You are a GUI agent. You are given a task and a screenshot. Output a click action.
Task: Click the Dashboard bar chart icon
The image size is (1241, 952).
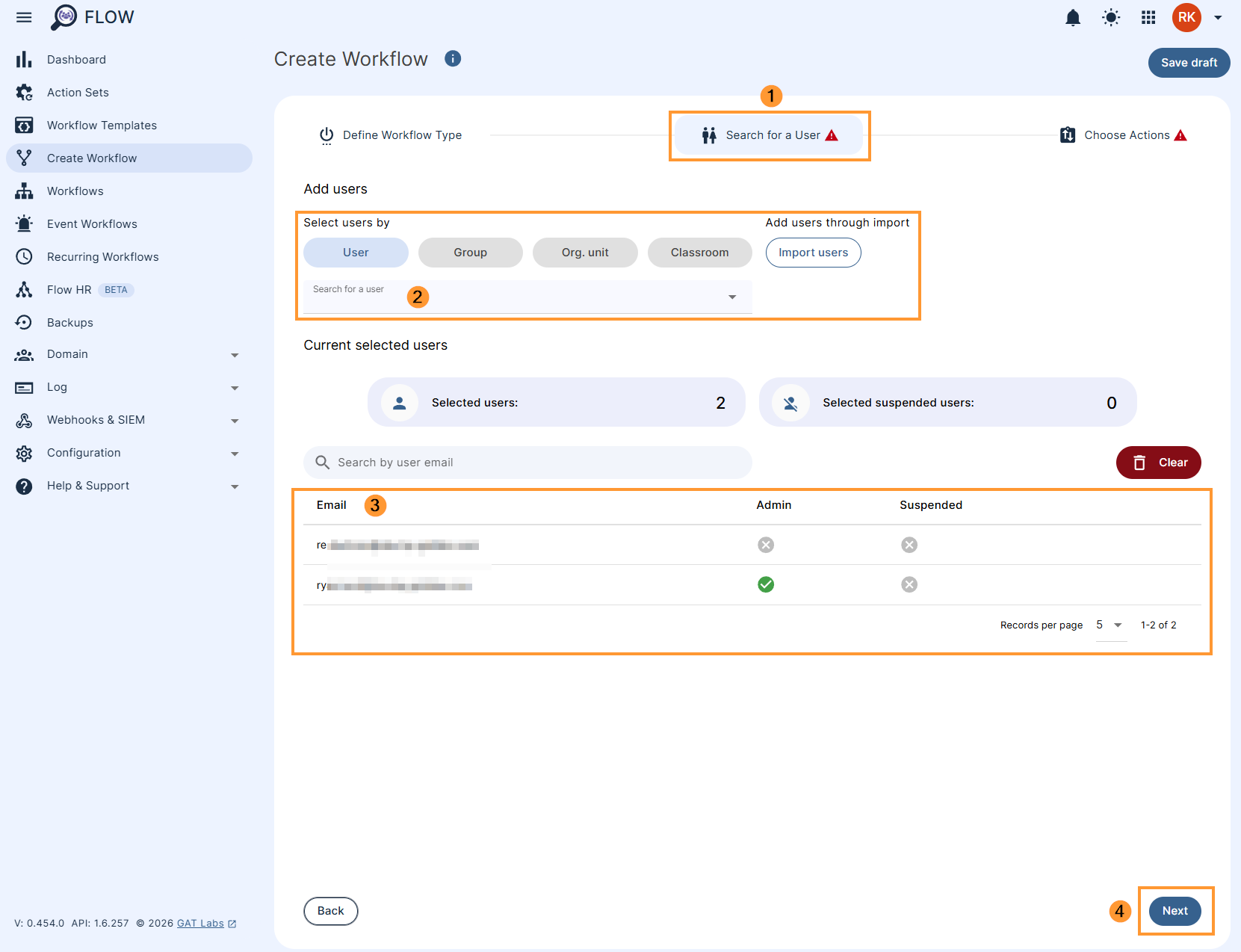24,60
